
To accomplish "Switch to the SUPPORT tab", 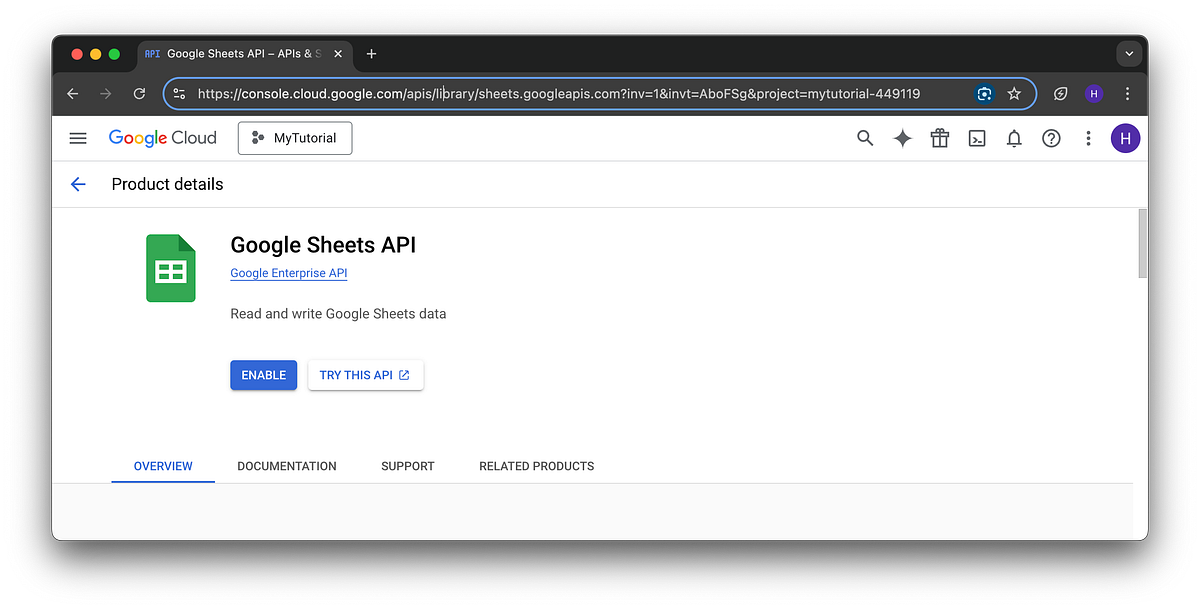I will click(x=408, y=466).
